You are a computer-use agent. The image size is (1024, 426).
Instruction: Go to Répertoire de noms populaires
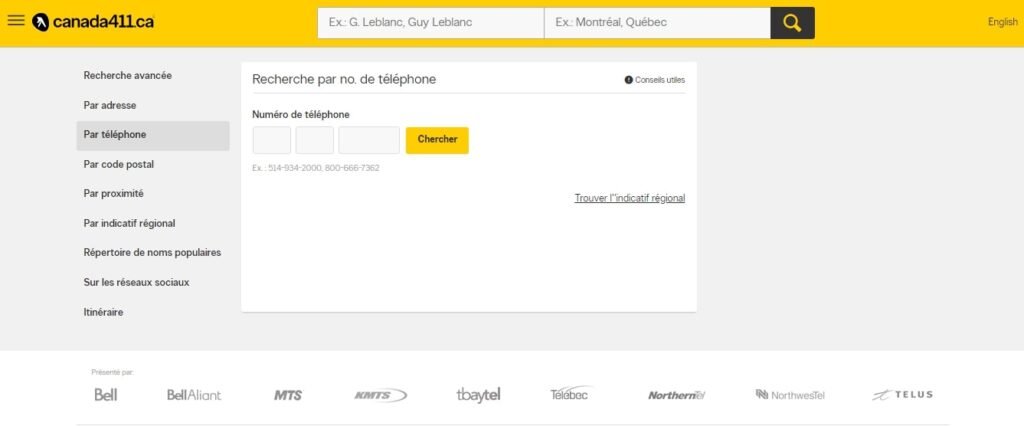(x=152, y=253)
